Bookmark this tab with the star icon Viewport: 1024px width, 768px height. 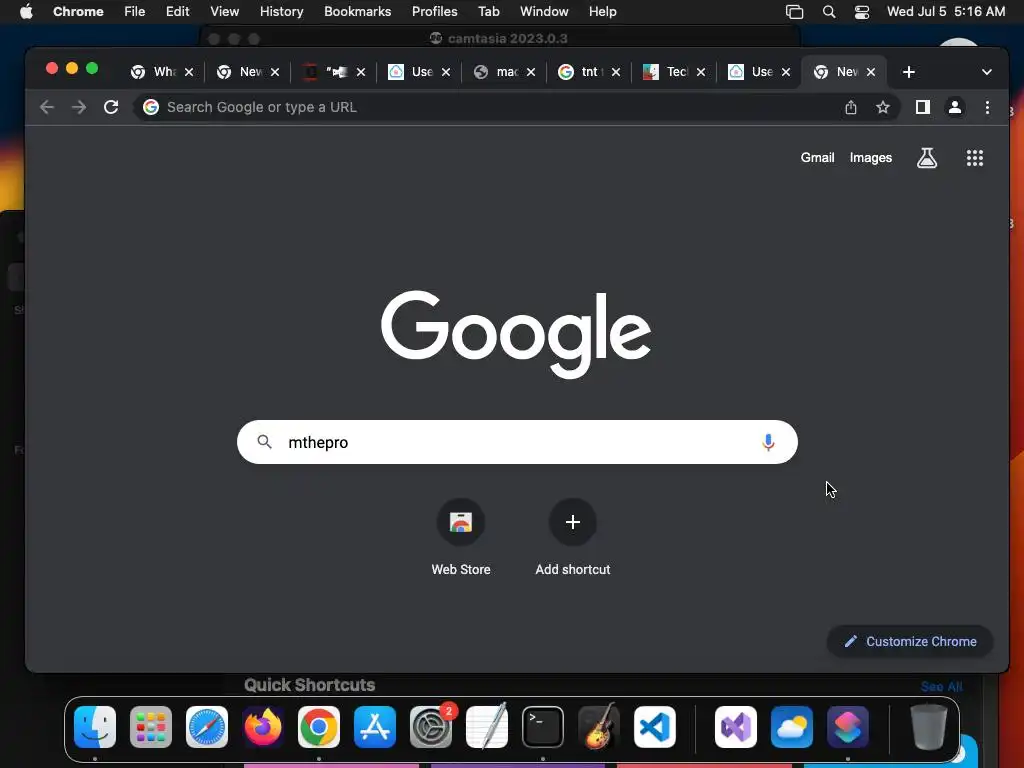(883, 107)
